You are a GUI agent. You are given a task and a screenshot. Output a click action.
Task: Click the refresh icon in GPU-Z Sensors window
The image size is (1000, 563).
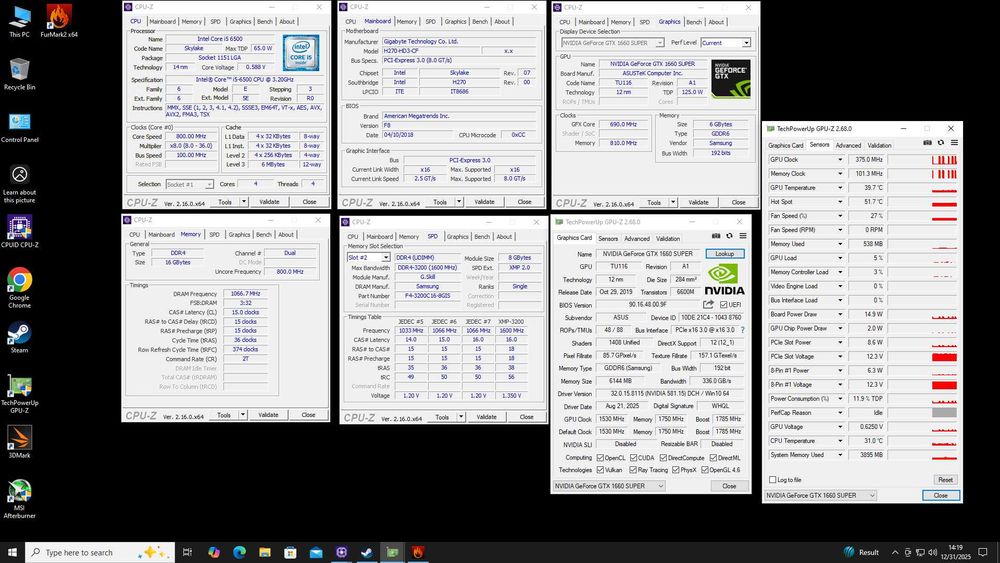pyautogui.click(x=941, y=143)
